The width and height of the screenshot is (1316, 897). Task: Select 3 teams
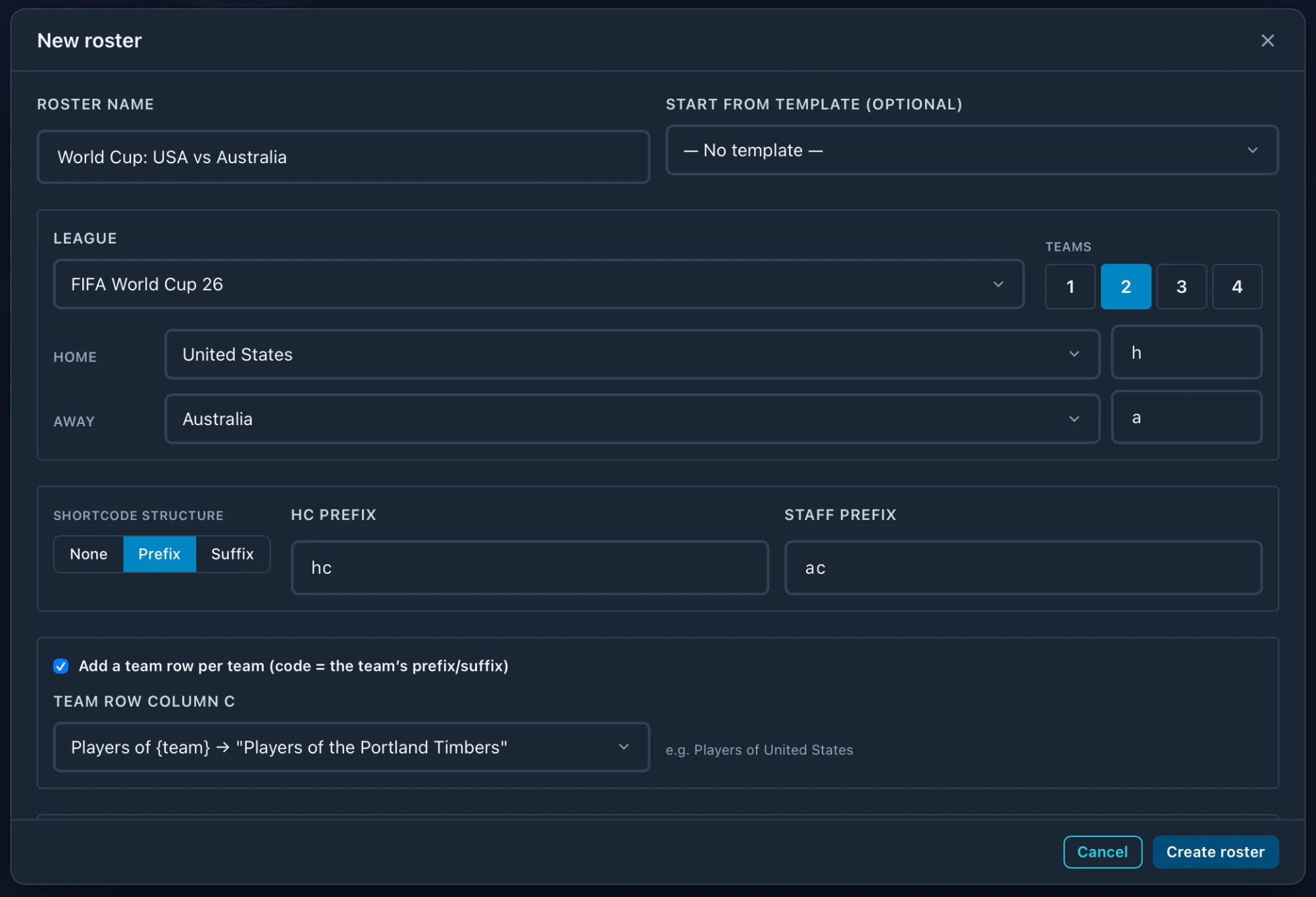(x=1181, y=286)
